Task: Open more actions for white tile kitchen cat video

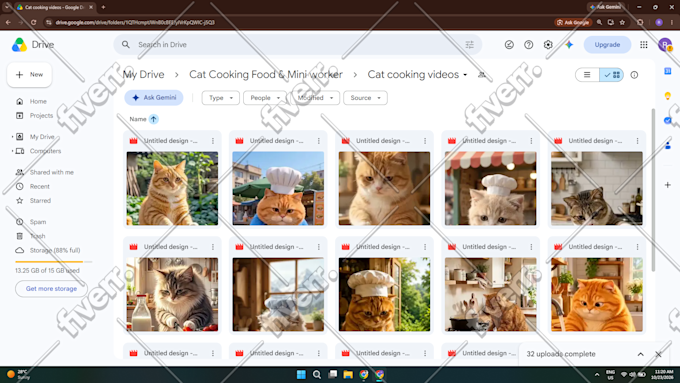Action: point(638,141)
